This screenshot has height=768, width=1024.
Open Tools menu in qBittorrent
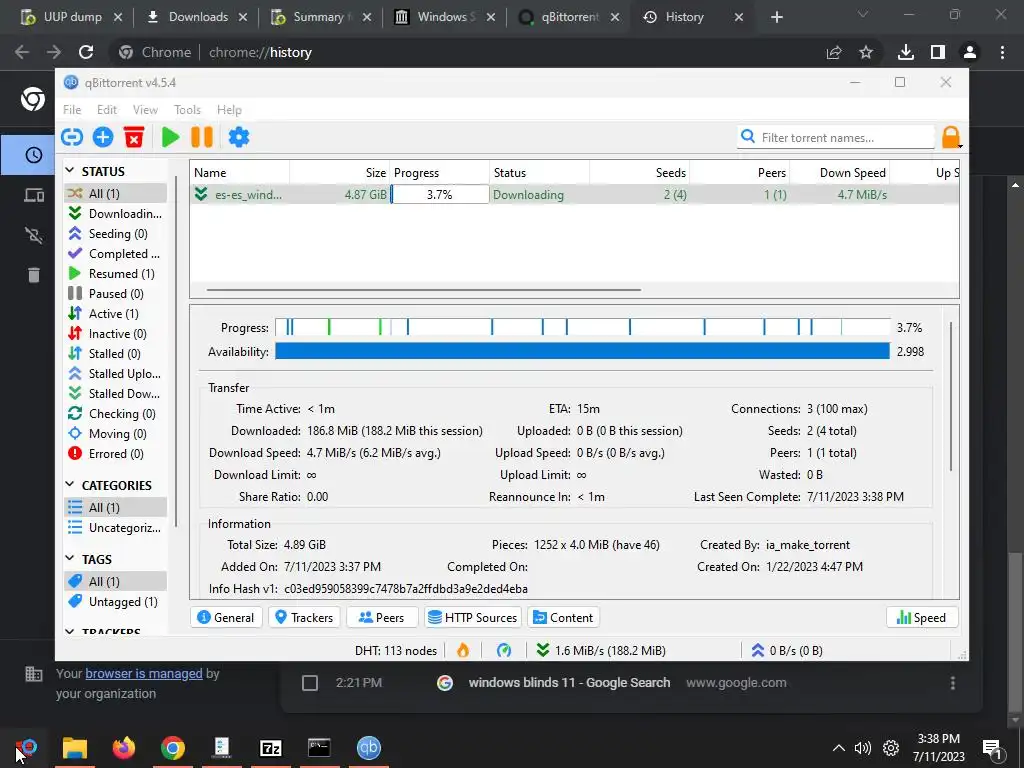coord(187,110)
